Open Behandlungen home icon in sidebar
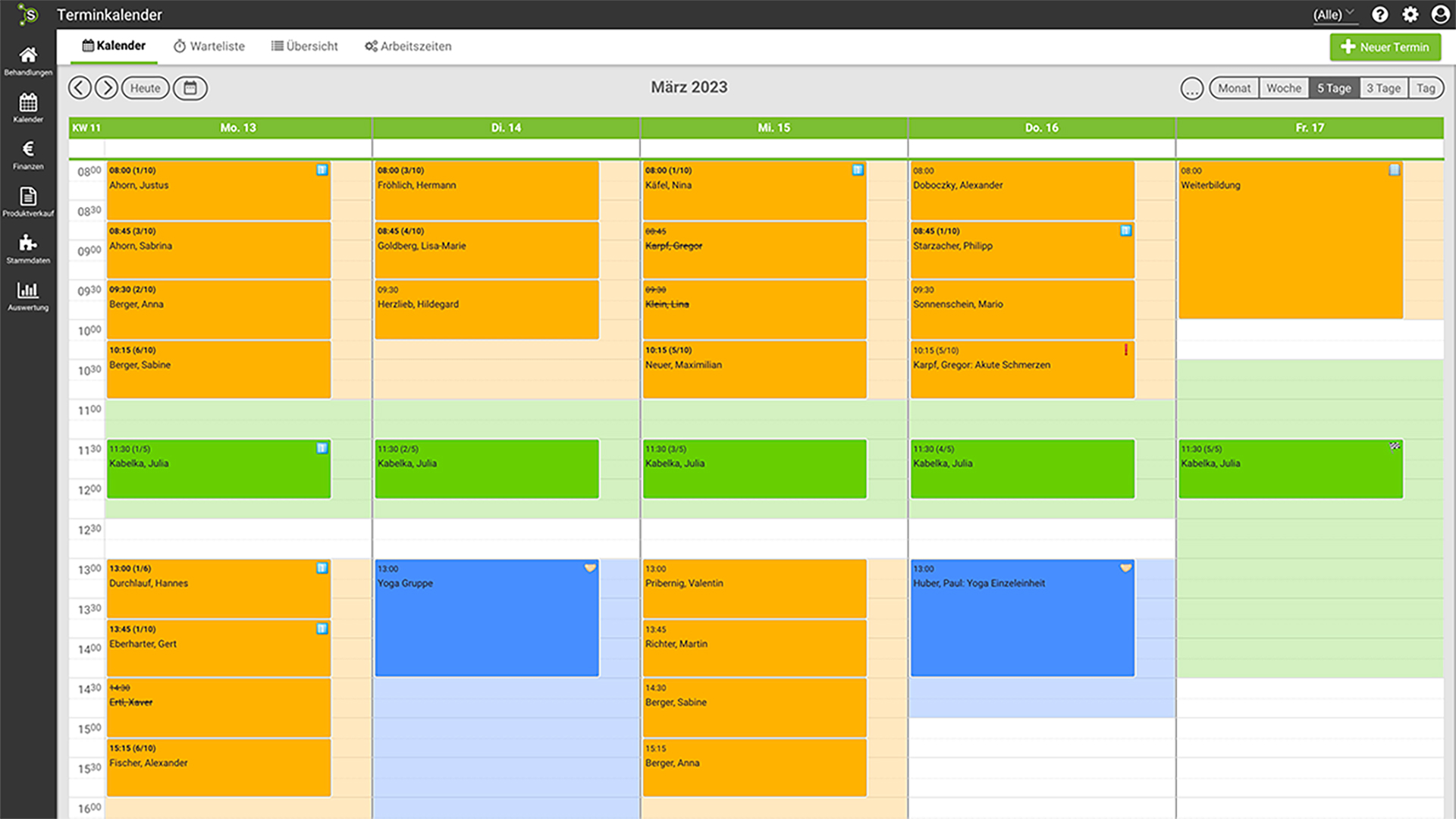 click(28, 59)
